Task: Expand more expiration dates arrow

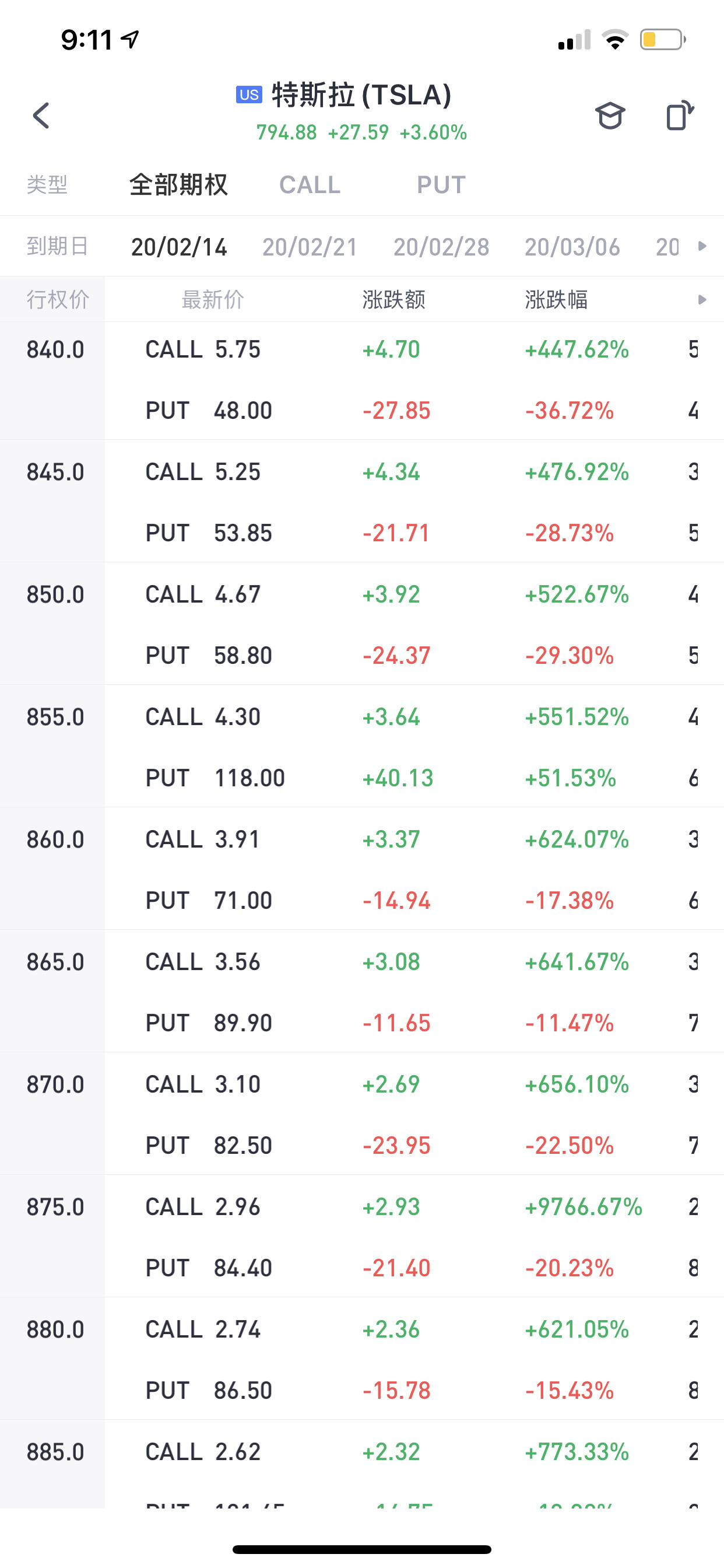Action: click(702, 246)
